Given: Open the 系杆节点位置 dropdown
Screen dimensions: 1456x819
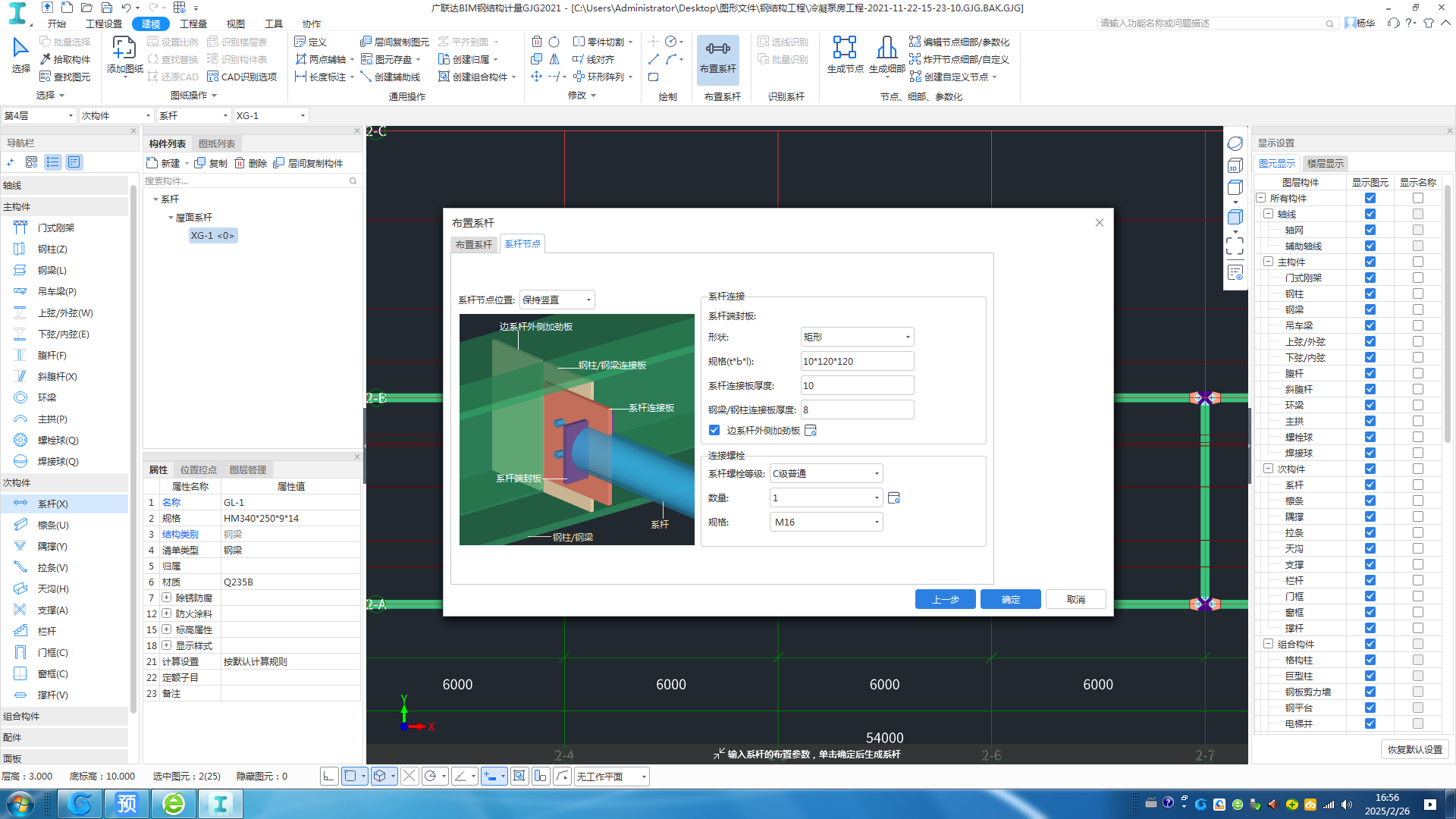Looking at the screenshot, I should 557,300.
